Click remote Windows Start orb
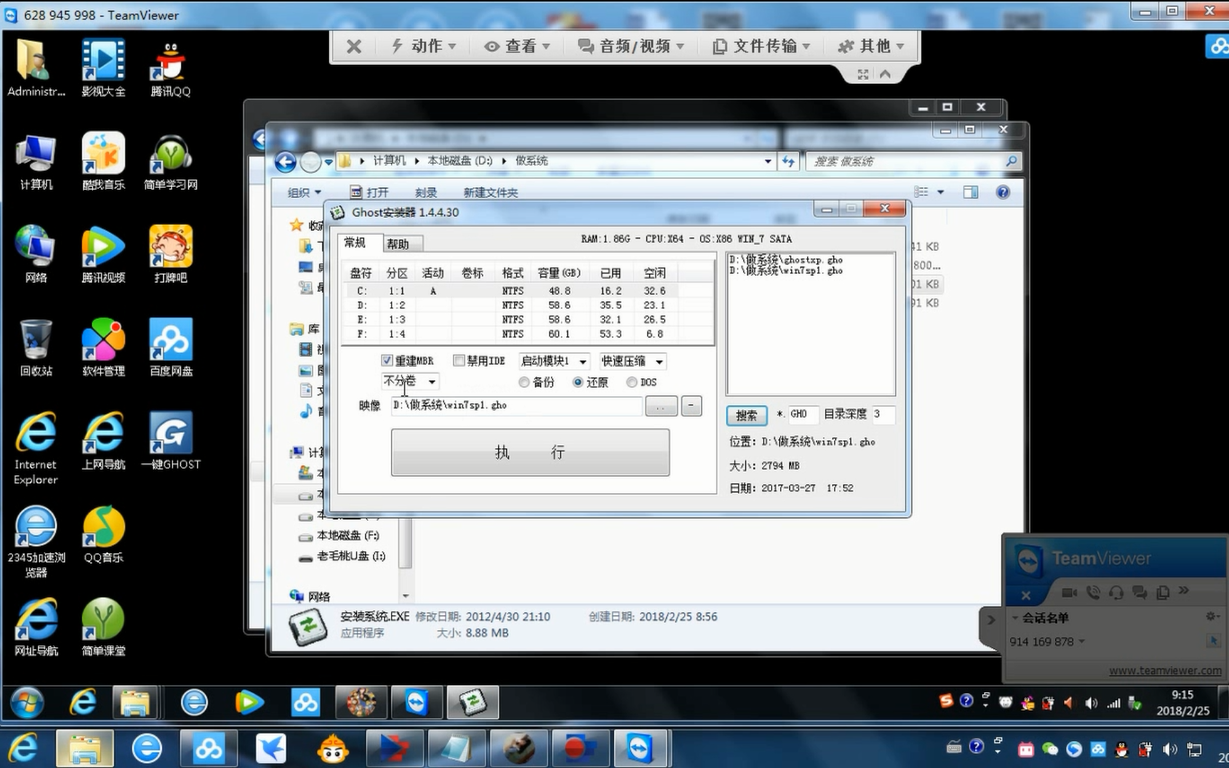Screen dimensions: 1229x768 [x=27, y=703]
